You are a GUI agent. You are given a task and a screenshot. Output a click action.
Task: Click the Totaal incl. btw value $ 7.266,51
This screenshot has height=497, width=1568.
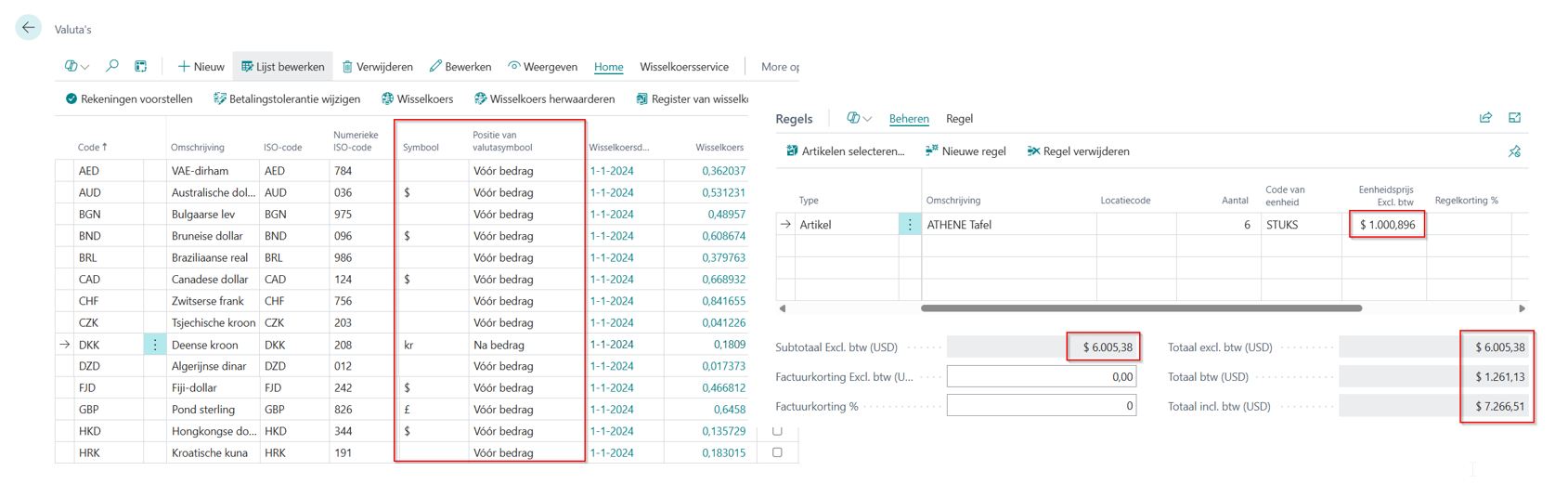(1499, 406)
